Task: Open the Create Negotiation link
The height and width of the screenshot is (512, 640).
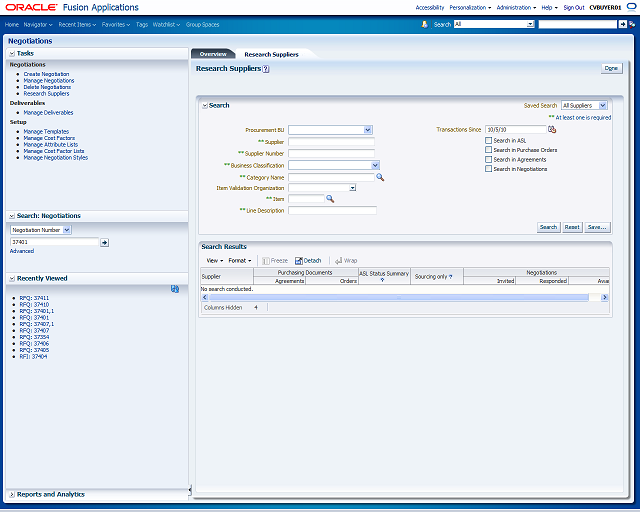Action: pyautogui.click(x=46, y=74)
